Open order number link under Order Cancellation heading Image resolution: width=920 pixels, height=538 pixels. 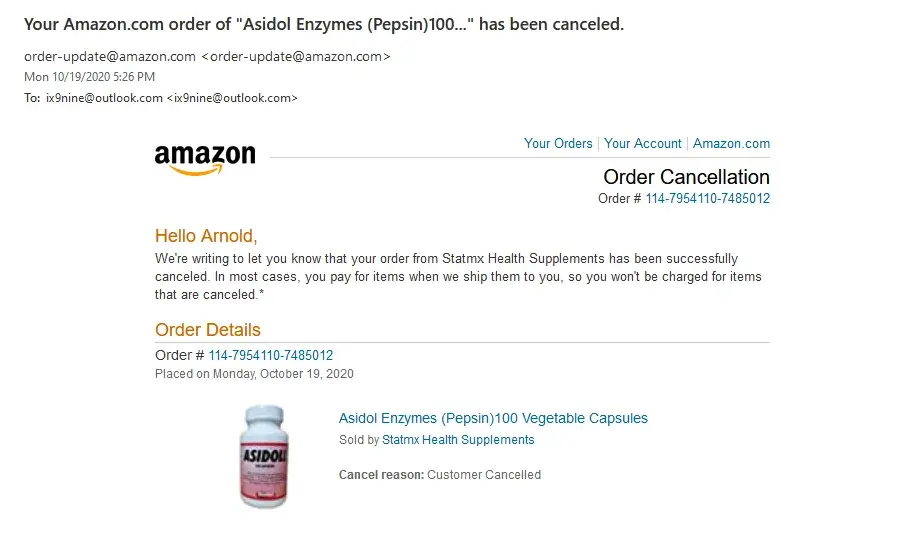[x=707, y=198]
